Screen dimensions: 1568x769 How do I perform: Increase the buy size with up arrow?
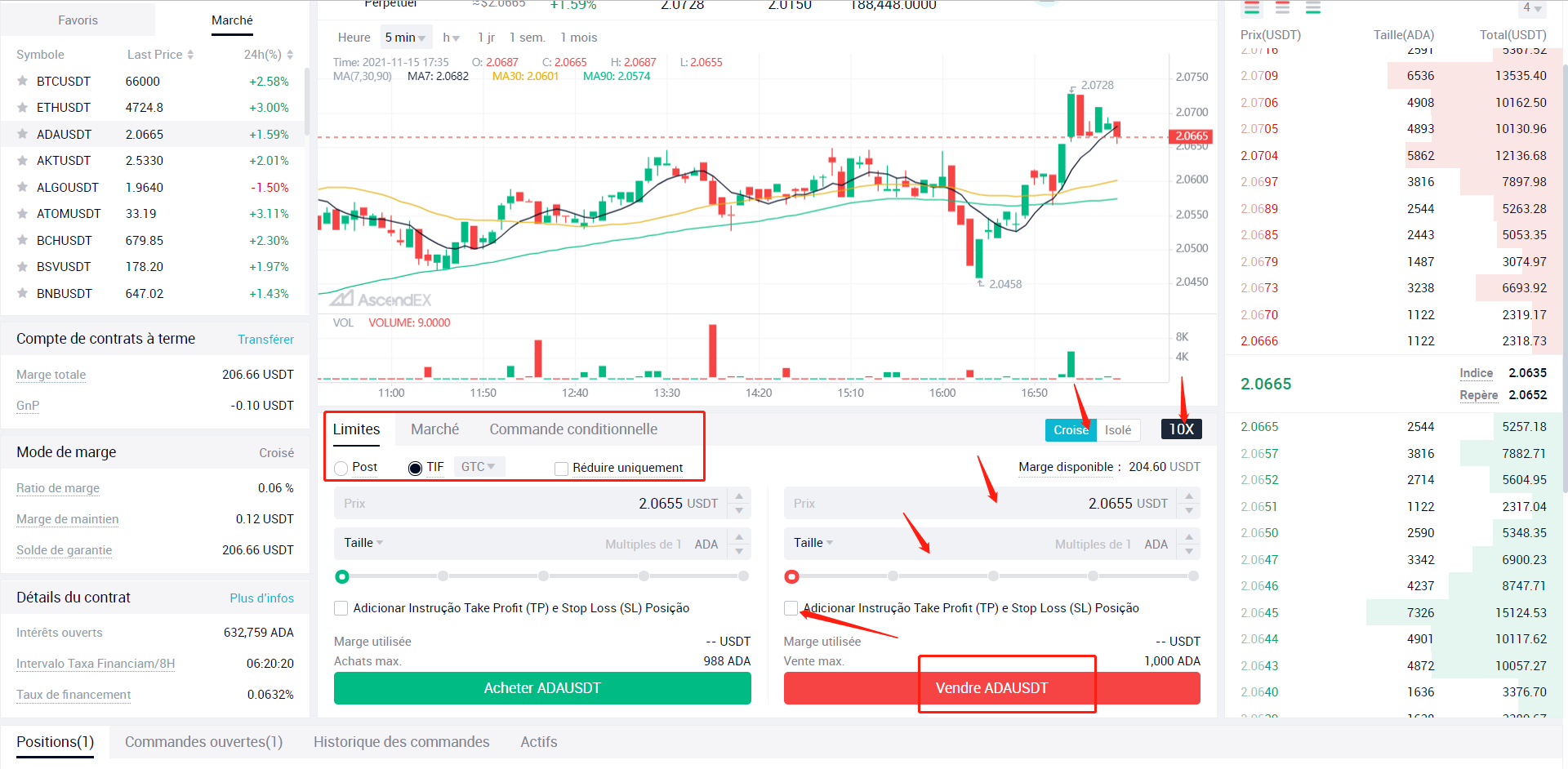pos(739,537)
